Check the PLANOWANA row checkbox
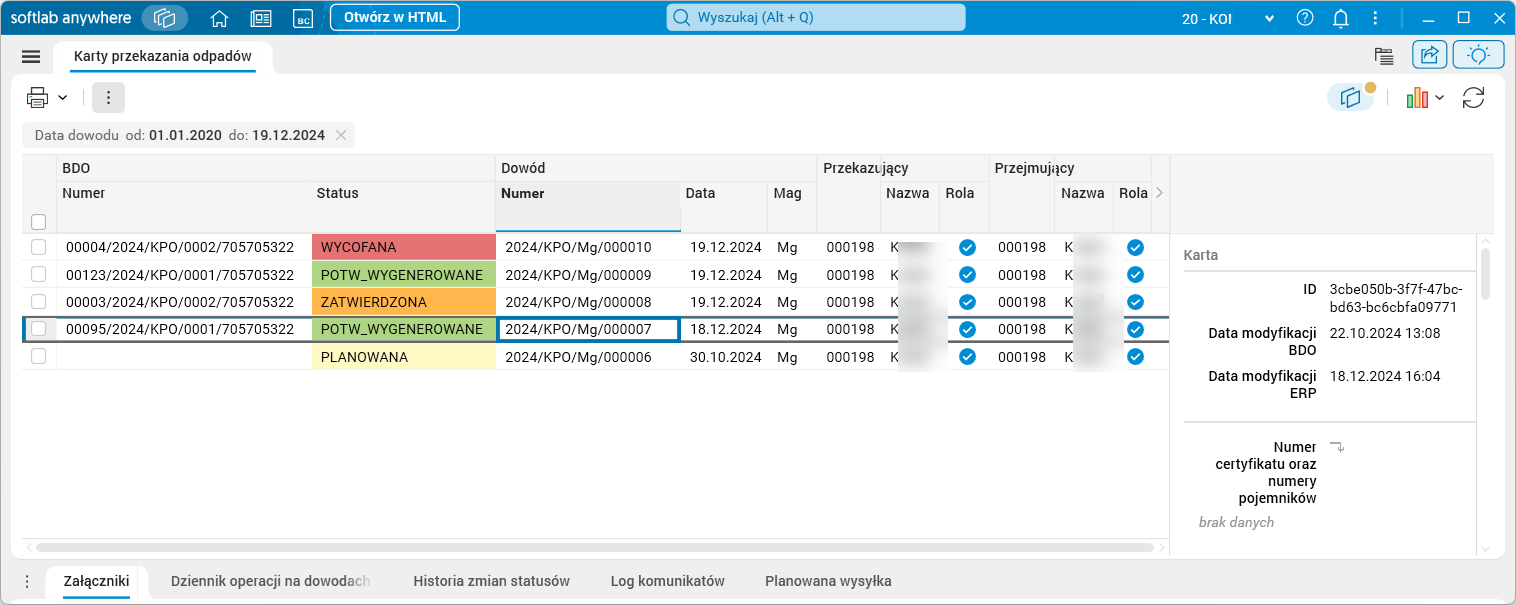 tap(39, 356)
